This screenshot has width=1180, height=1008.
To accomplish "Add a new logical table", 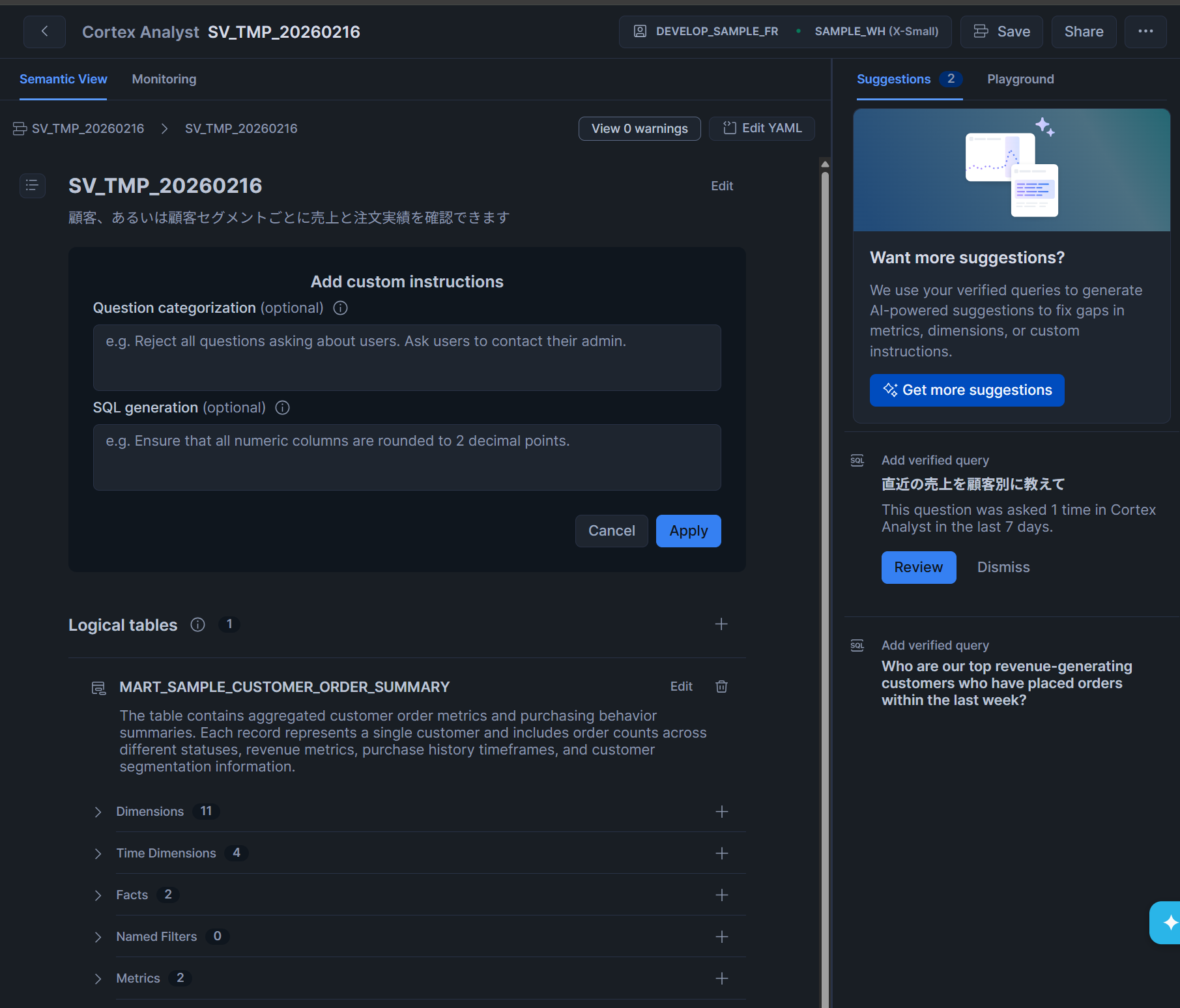I will [x=721, y=624].
